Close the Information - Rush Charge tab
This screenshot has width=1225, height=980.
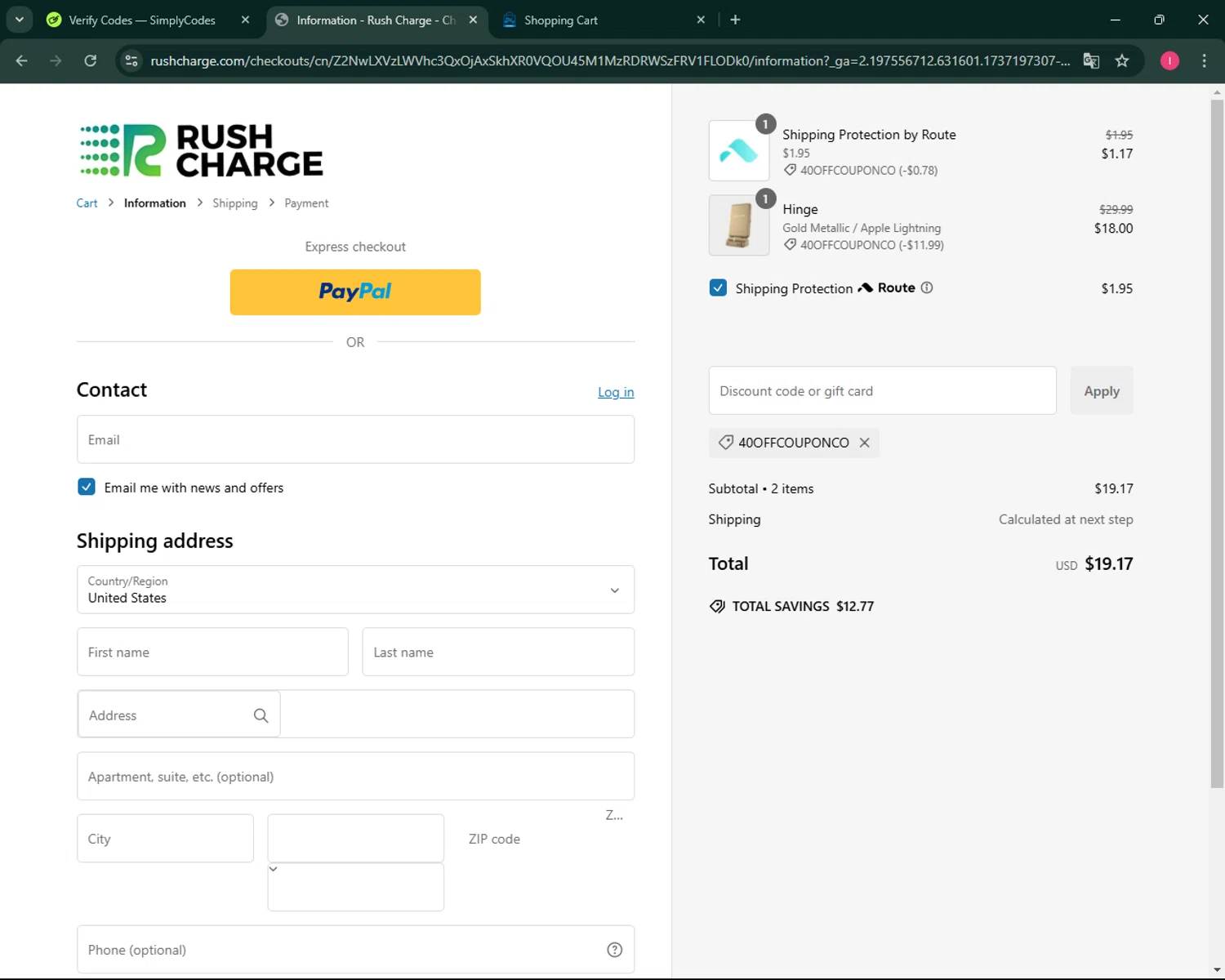[x=473, y=20]
